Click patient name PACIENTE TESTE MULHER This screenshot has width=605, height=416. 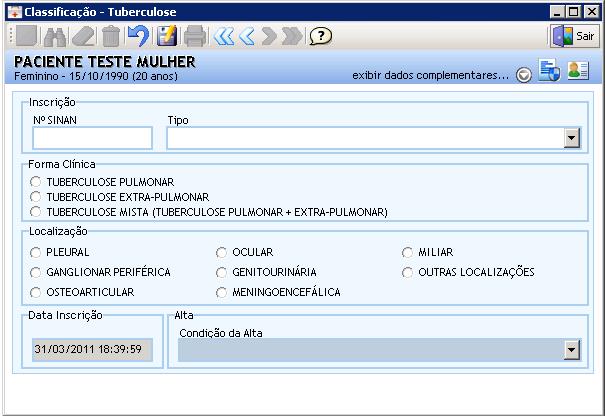point(105,62)
